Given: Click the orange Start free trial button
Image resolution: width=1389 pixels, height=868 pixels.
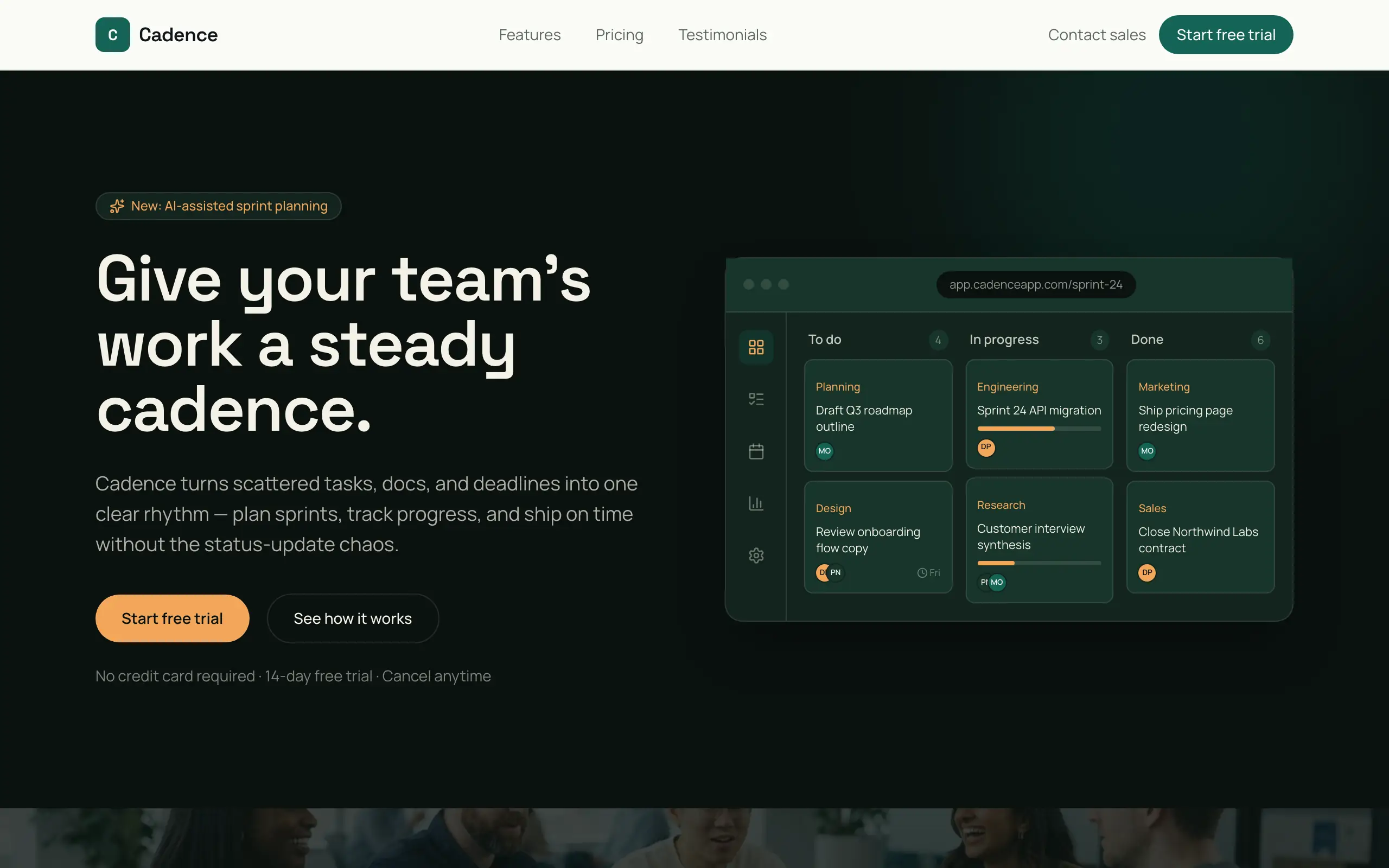Looking at the screenshot, I should click(172, 618).
